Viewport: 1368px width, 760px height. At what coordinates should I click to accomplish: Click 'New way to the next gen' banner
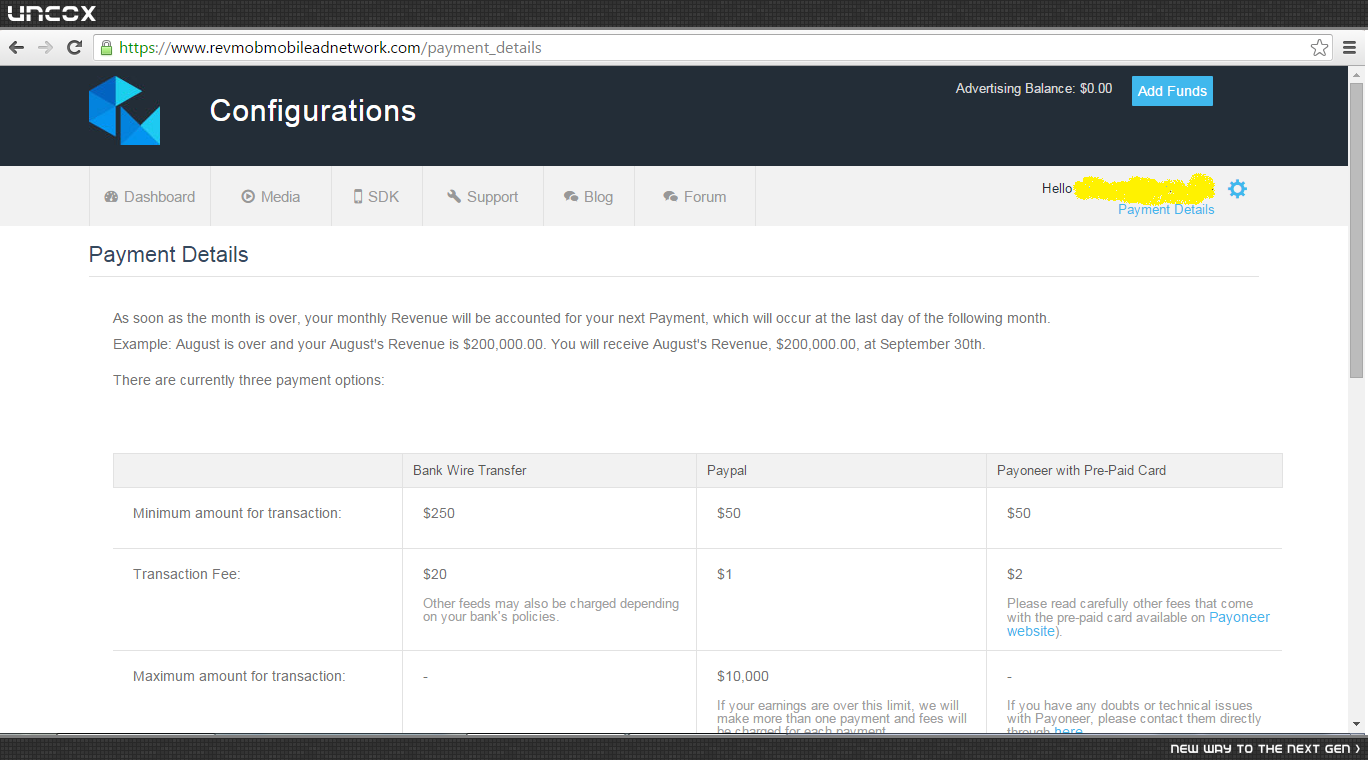(x=1265, y=748)
